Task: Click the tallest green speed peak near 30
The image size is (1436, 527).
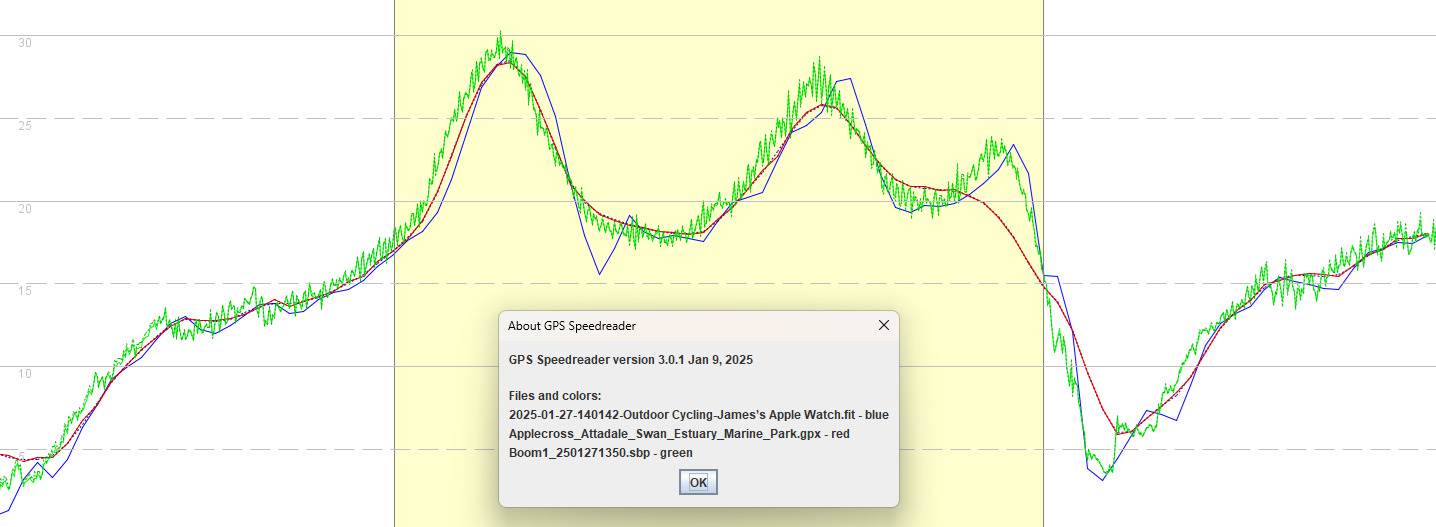Action: click(x=500, y=36)
